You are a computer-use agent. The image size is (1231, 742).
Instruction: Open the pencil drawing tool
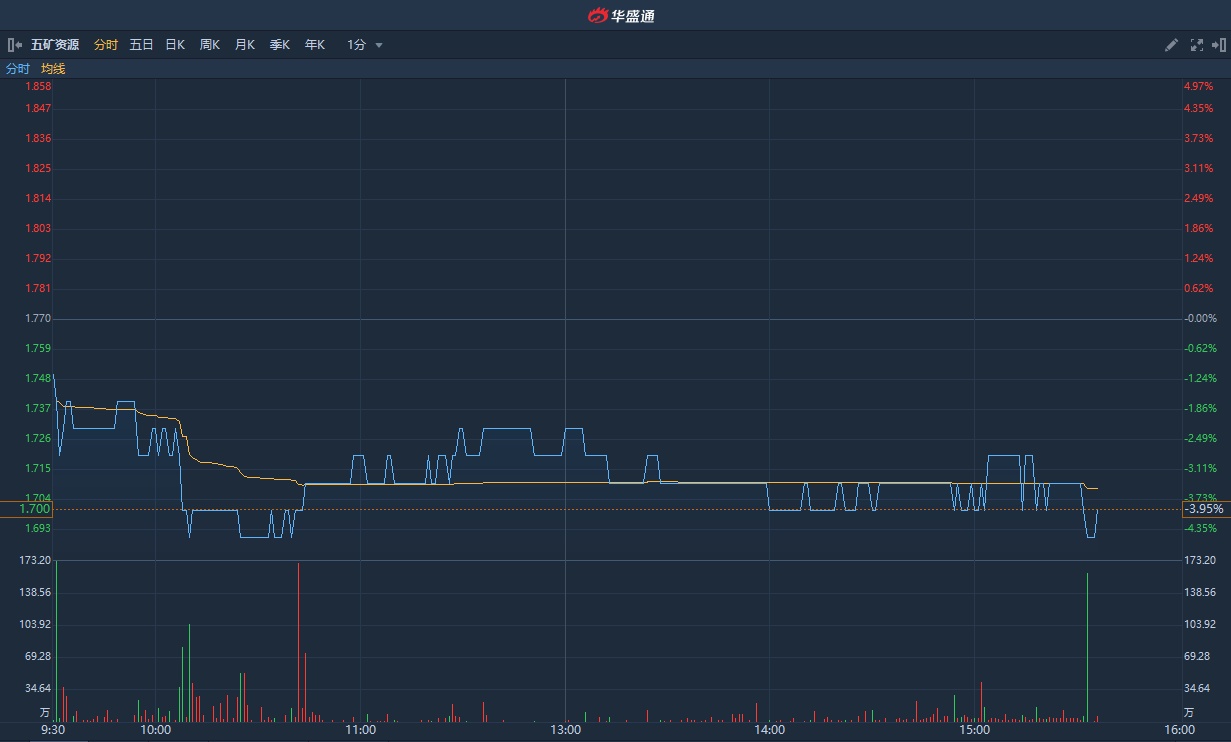1172,45
